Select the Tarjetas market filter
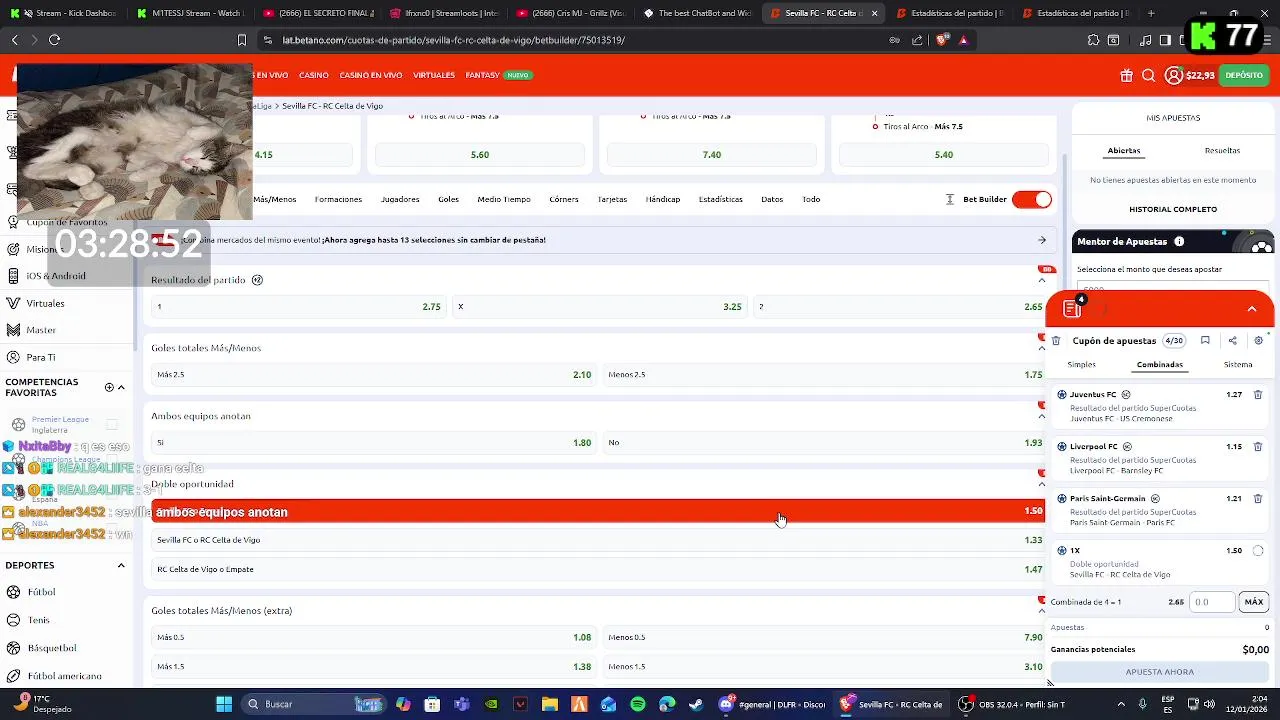Image resolution: width=1280 pixels, height=720 pixels. (x=612, y=199)
